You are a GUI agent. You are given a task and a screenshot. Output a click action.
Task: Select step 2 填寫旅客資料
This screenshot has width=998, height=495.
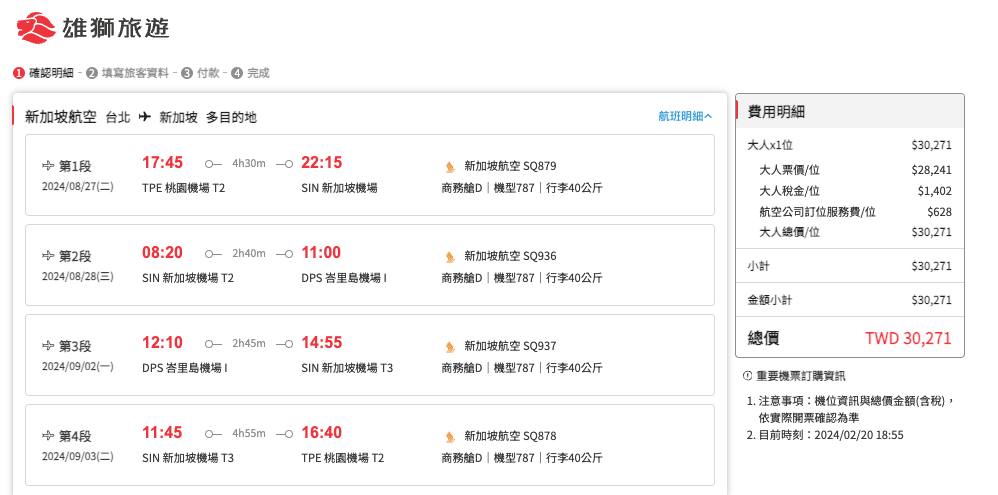point(128,73)
